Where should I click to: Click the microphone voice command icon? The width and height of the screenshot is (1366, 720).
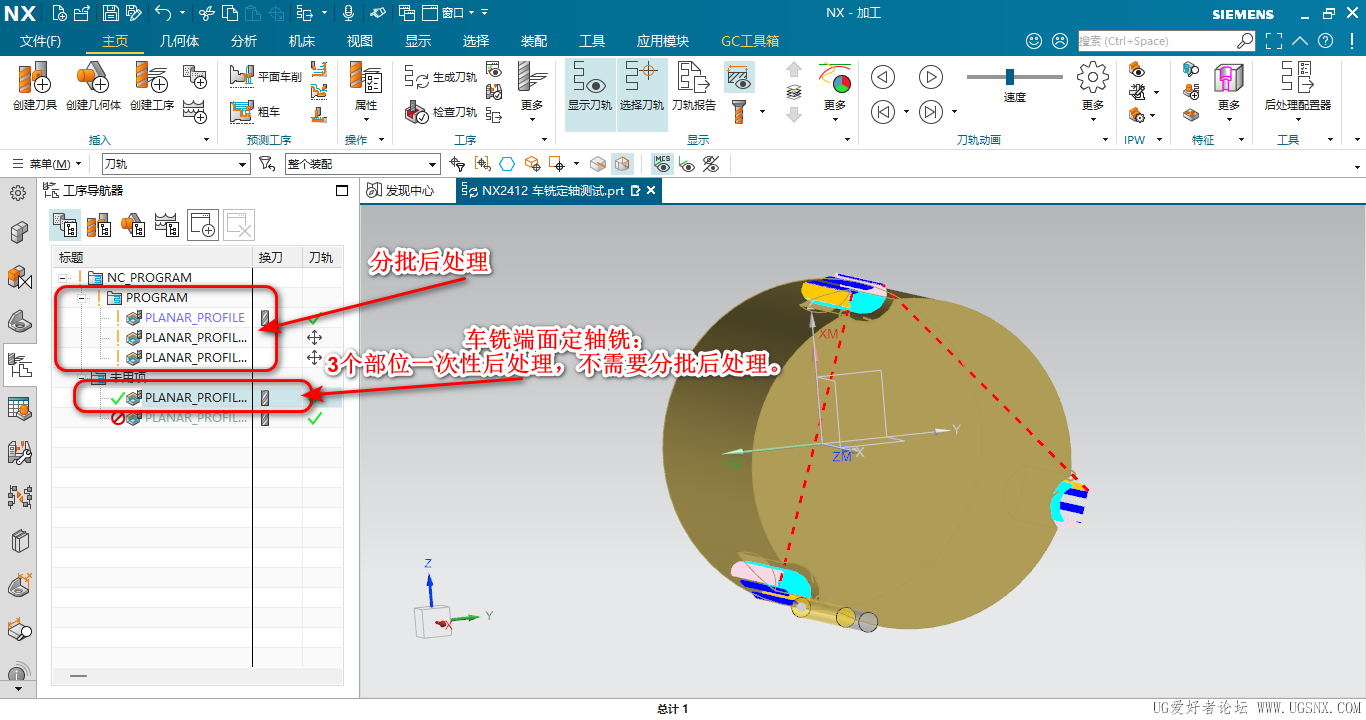[349, 13]
